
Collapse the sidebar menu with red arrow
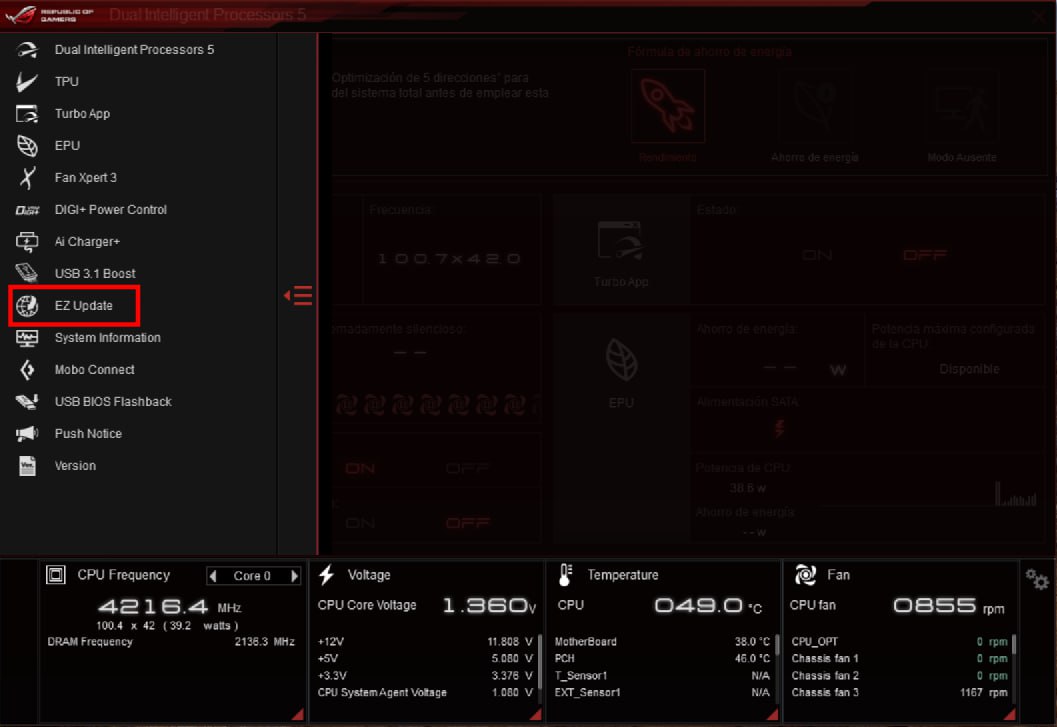coord(298,296)
